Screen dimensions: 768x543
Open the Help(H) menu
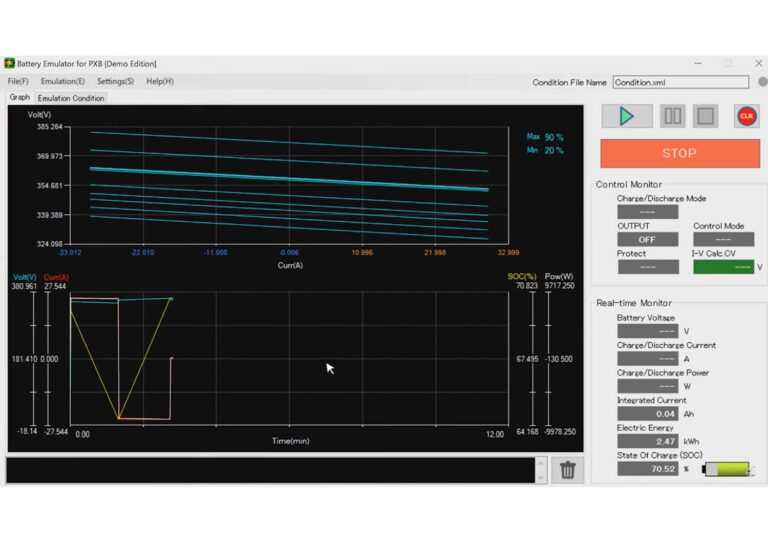click(x=160, y=81)
